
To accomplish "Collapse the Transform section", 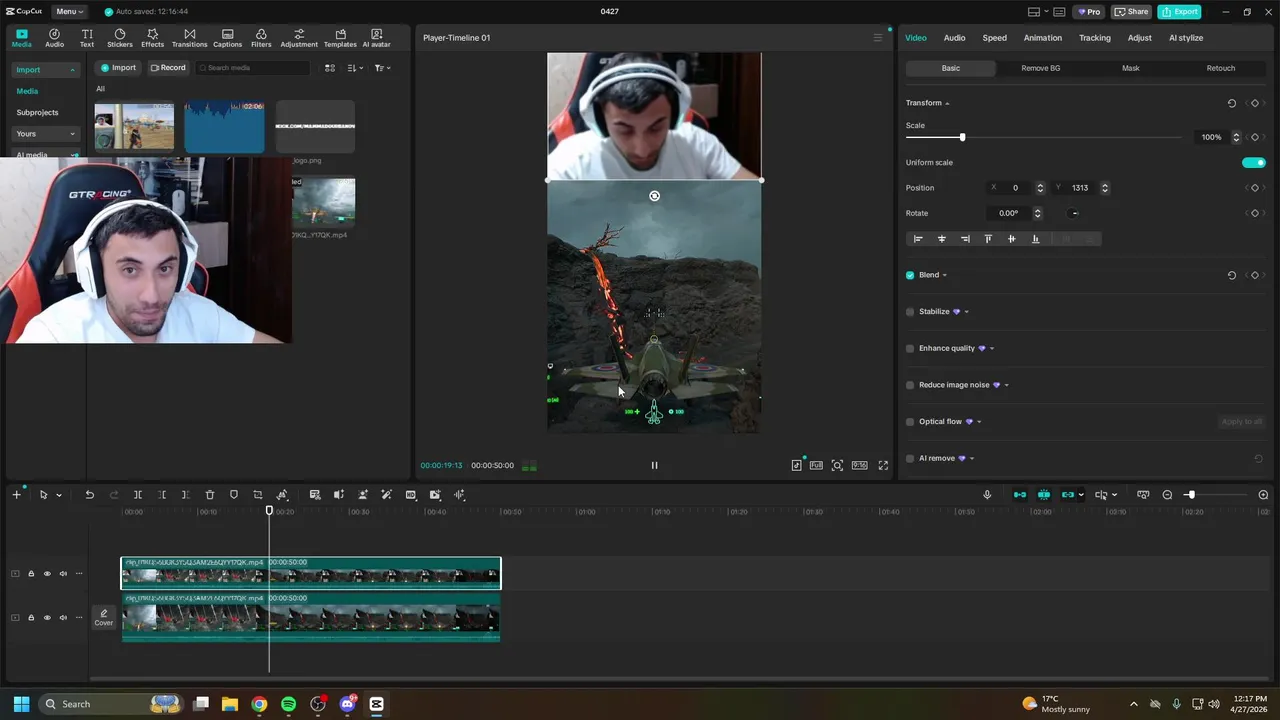I will tap(947, 103).
